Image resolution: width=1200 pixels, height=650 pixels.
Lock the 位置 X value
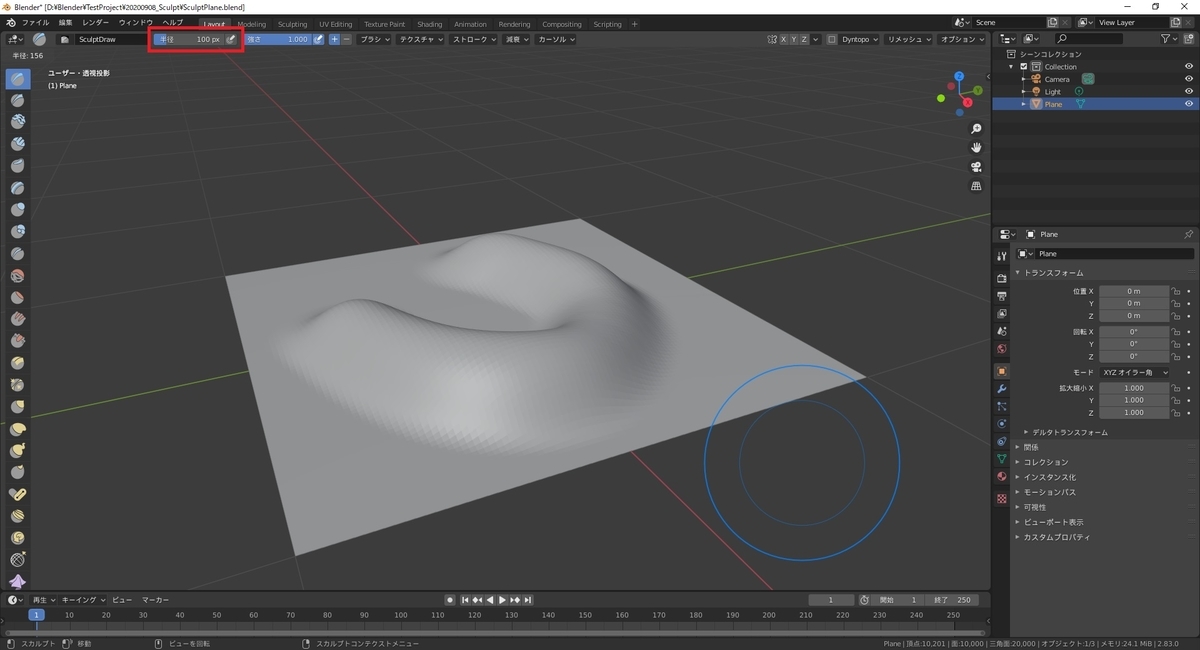click(1176, 291)
